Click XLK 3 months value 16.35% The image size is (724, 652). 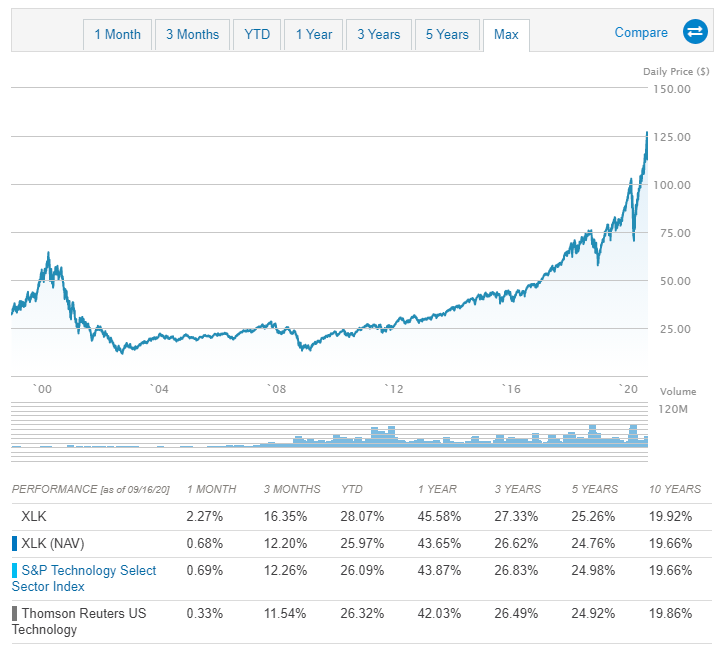(285, 516)
